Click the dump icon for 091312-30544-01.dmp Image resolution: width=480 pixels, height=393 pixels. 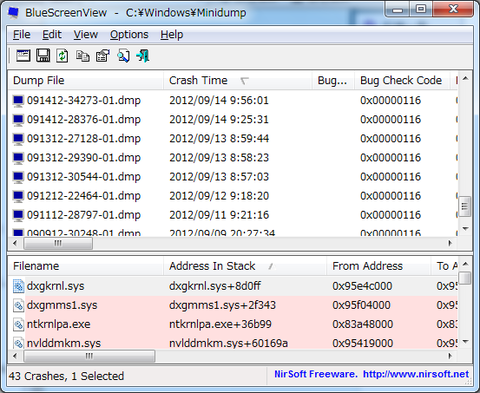point(18,177)
